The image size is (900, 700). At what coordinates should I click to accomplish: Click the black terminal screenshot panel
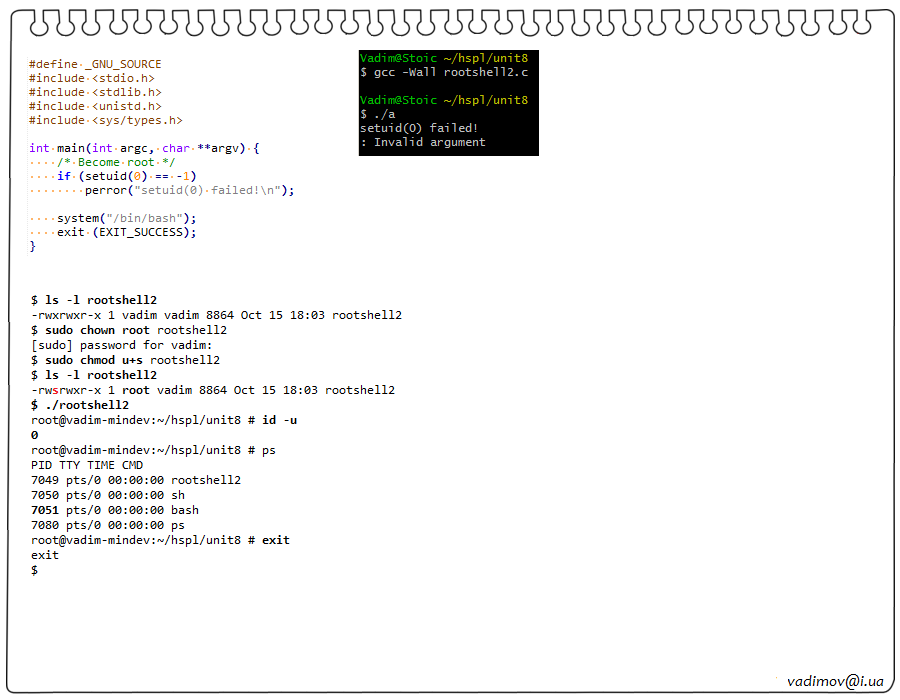click(x=448, y=103)
